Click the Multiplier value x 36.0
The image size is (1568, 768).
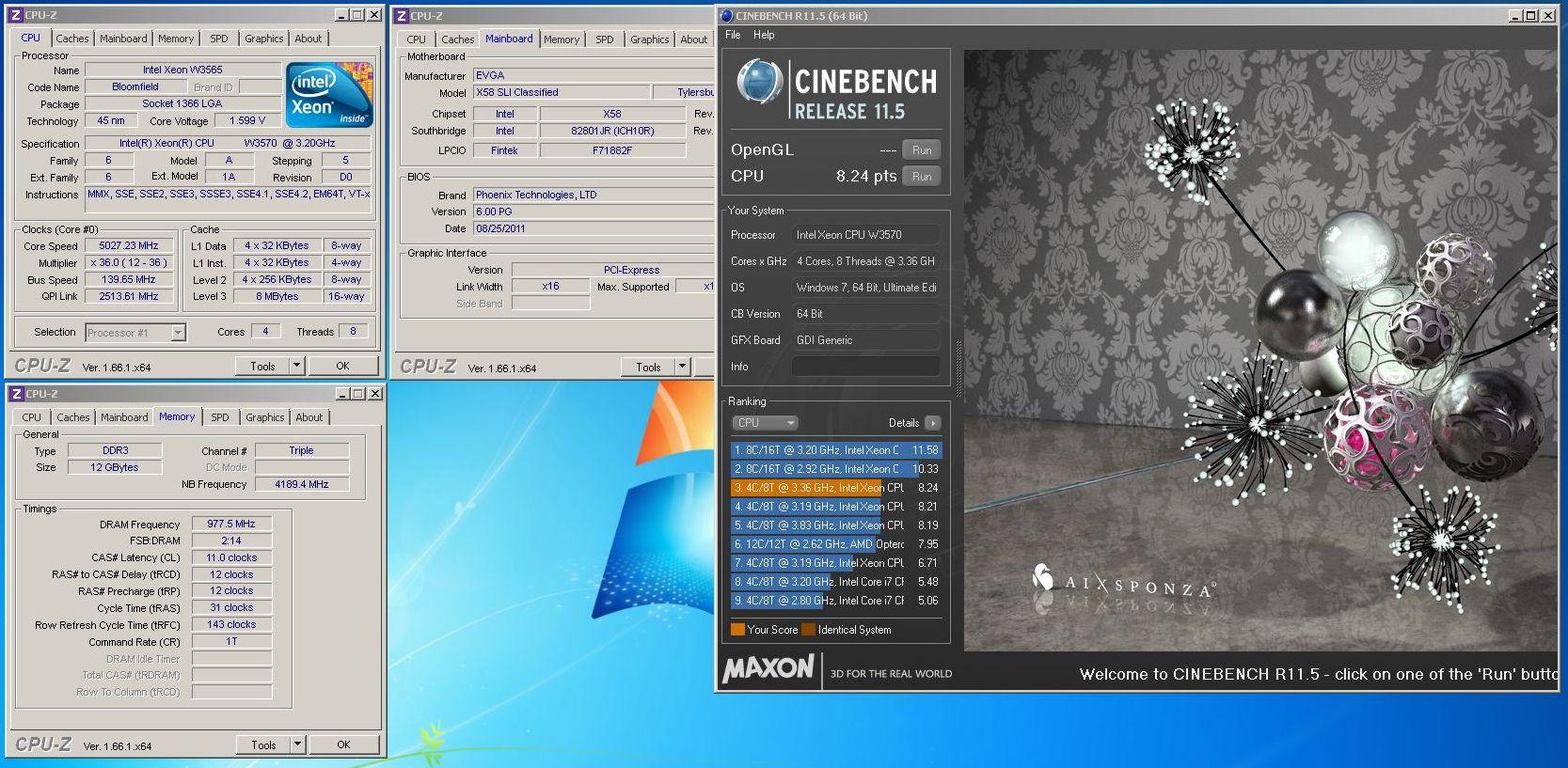tap(129, 262)
